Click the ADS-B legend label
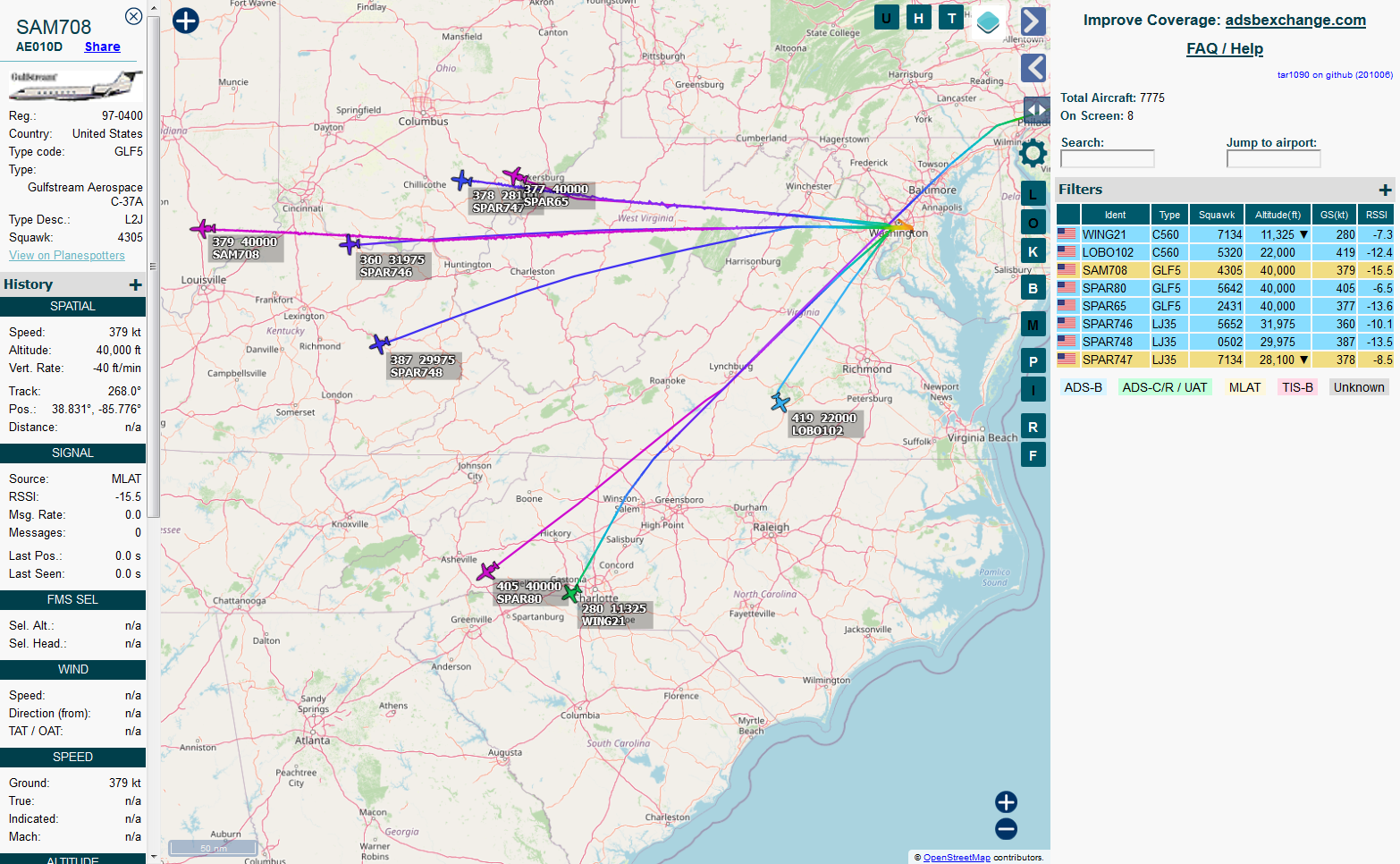Image resolution: width=1400 pixels, height=864 pixels. pos(1084,387)
